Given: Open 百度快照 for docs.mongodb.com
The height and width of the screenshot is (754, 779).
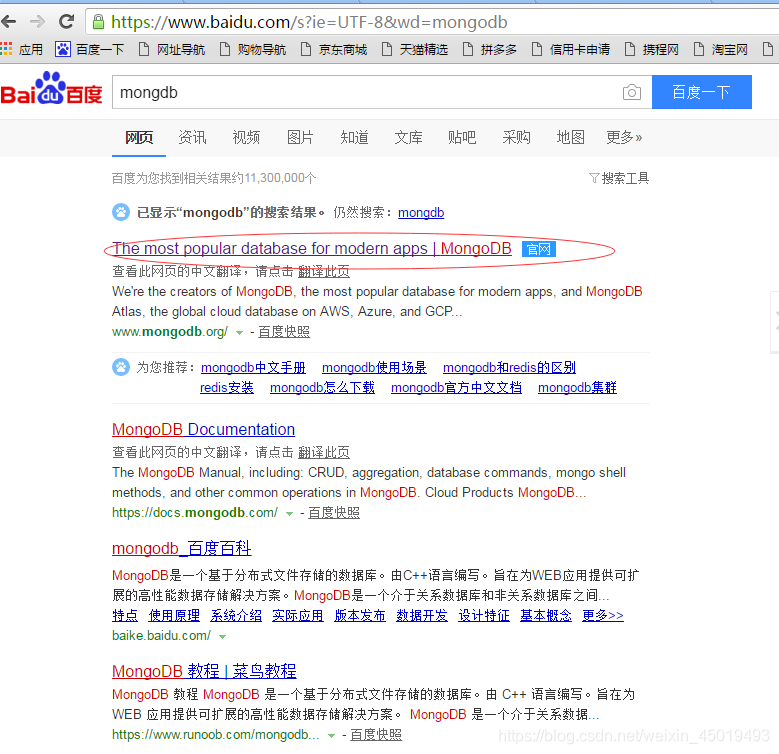Looking at the screenshot, I should [334, 513].
